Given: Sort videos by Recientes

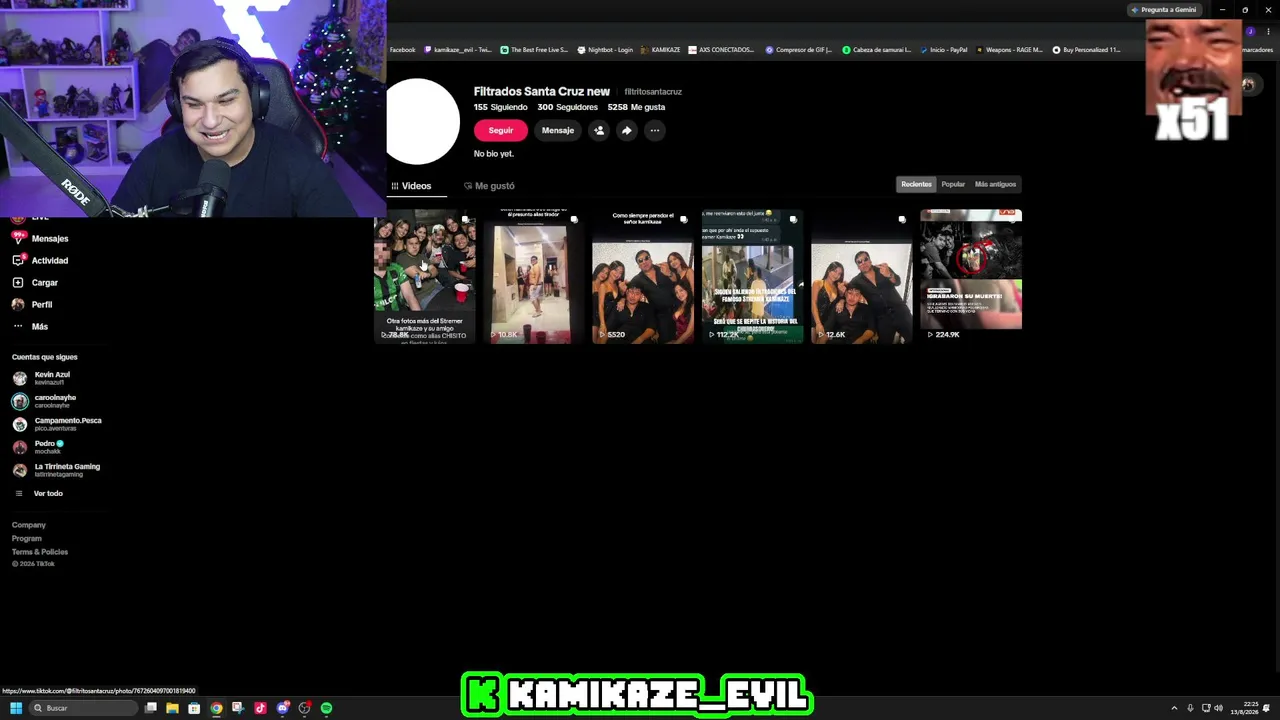Looking at the screenshot, I should tap(916, 184).
